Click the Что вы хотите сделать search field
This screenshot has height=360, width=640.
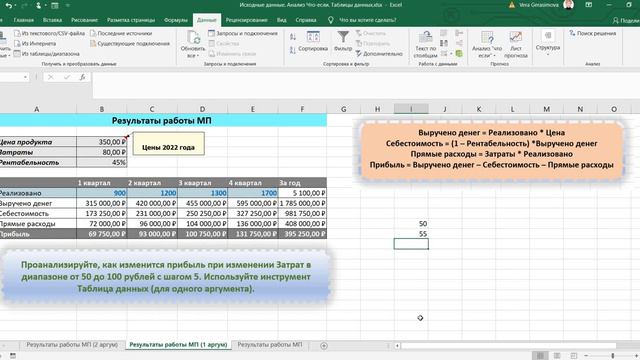368,20
